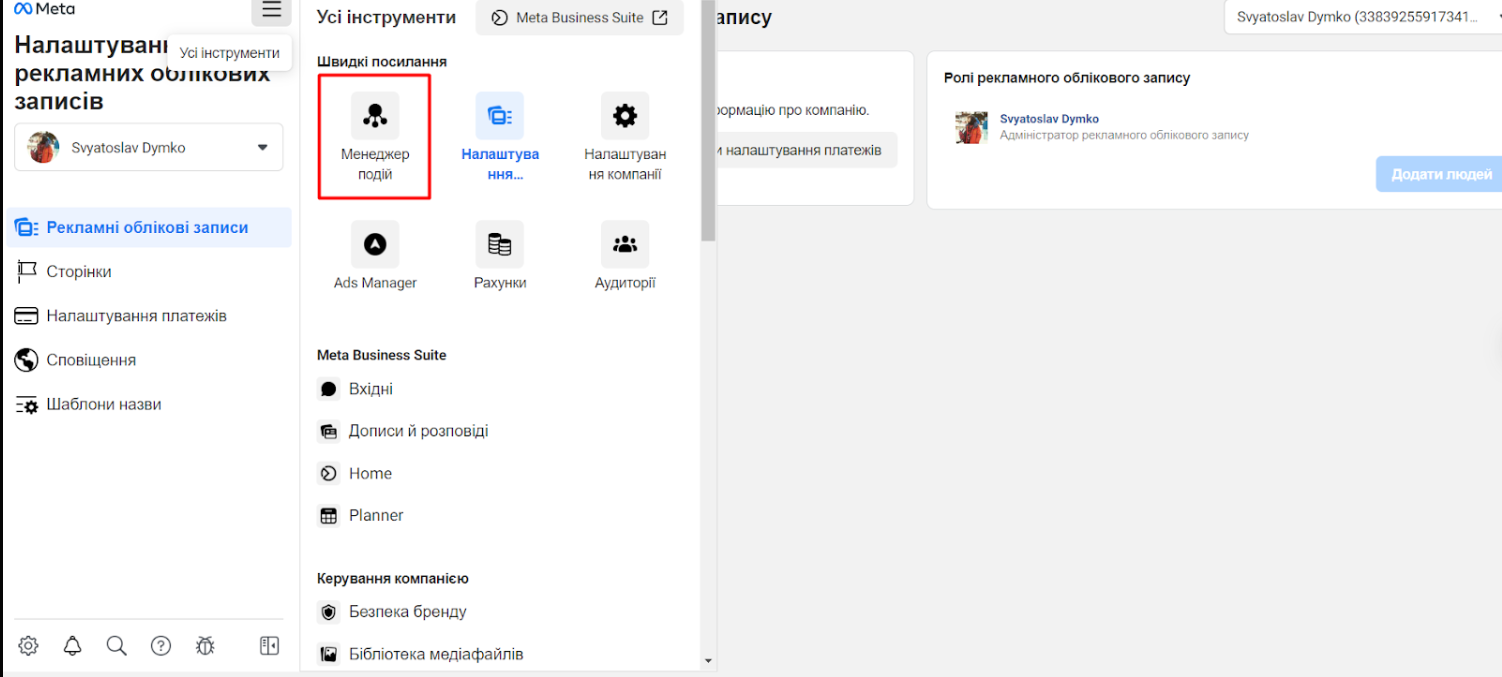
Task: Select Сторінки in sidebar
Action: point(149,272)
